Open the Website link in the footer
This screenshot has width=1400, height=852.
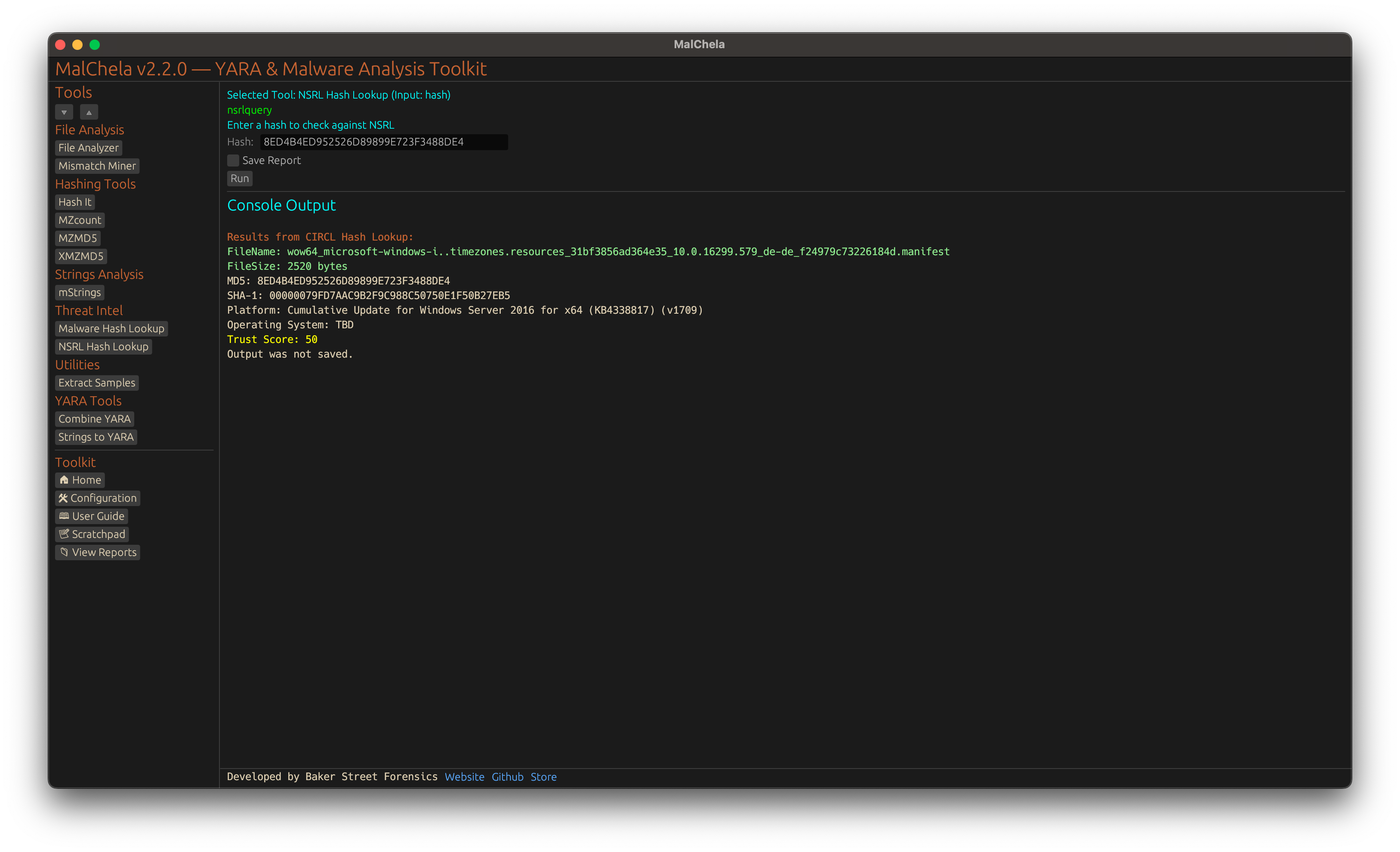(464, 777)
